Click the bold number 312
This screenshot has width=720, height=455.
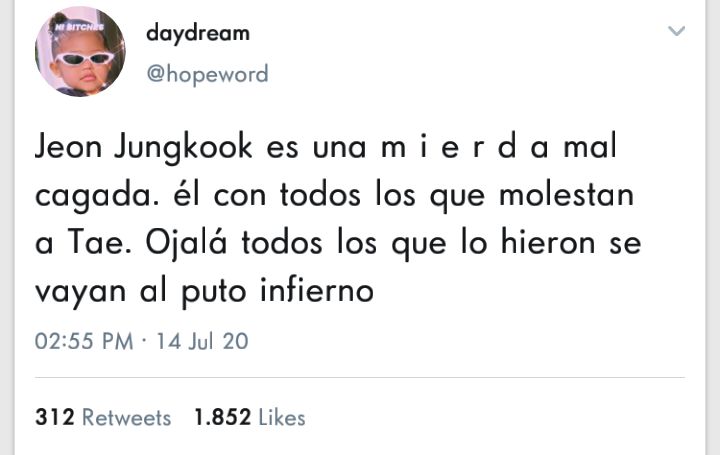(x=55, y=417)
